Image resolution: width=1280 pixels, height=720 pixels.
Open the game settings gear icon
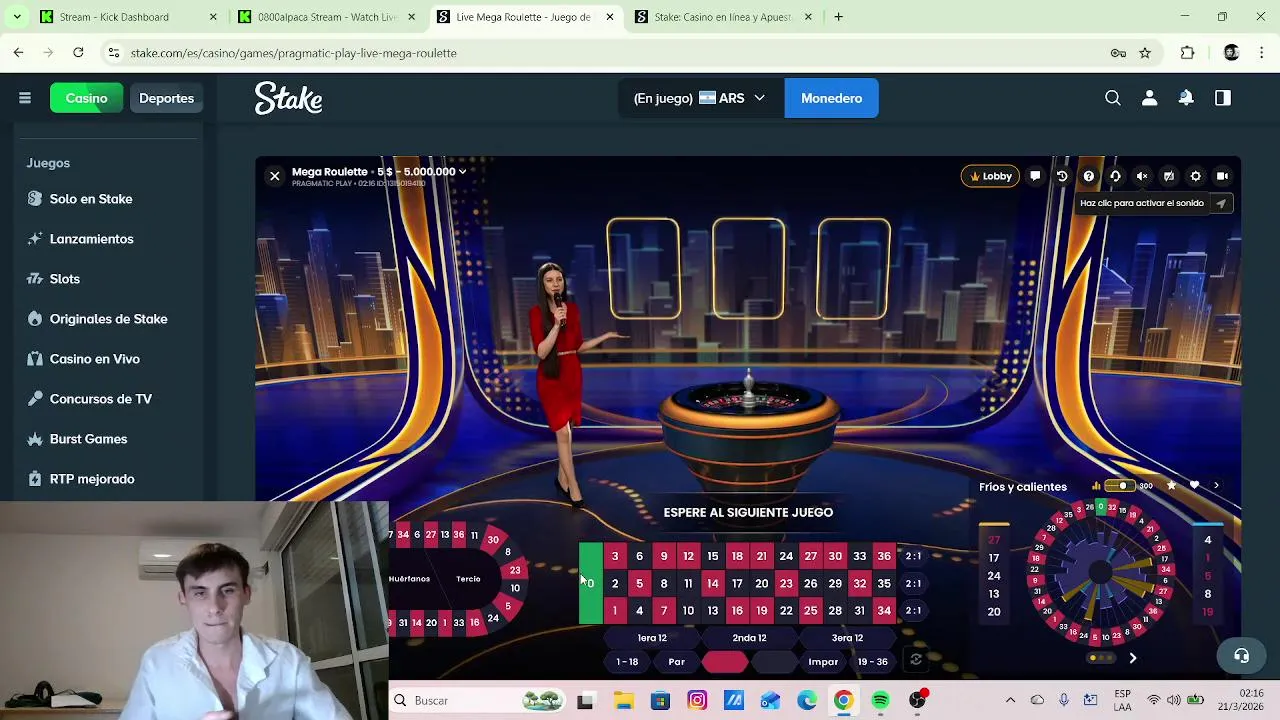click(x=1195, y=176)
